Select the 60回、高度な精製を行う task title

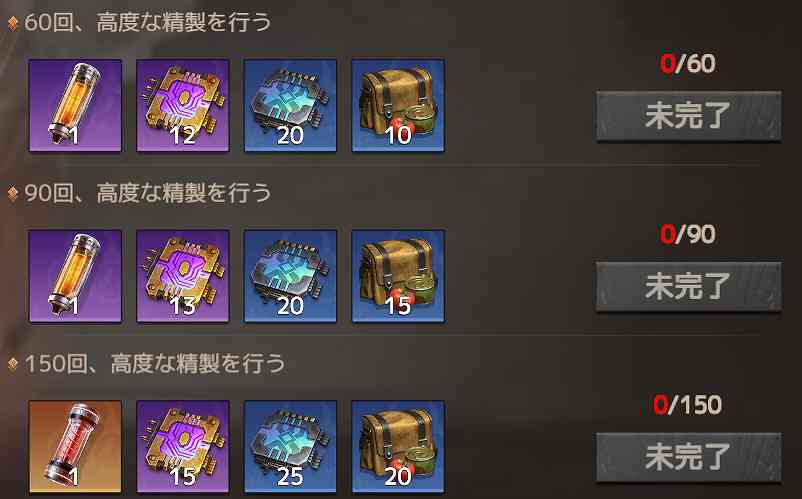(x=148, y=22)
